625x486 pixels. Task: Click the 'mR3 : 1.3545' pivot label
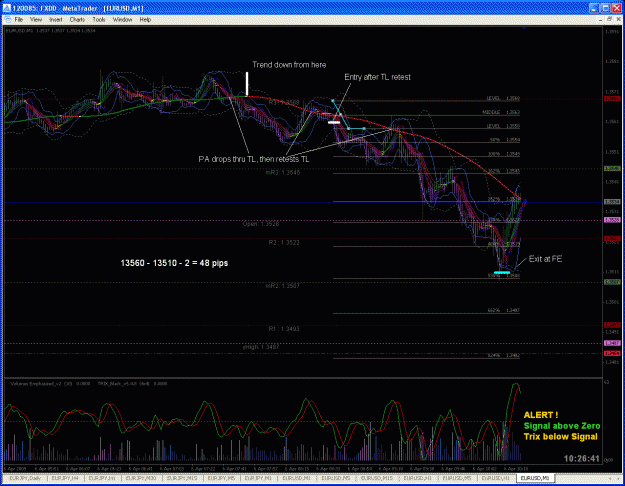(283, 173)
